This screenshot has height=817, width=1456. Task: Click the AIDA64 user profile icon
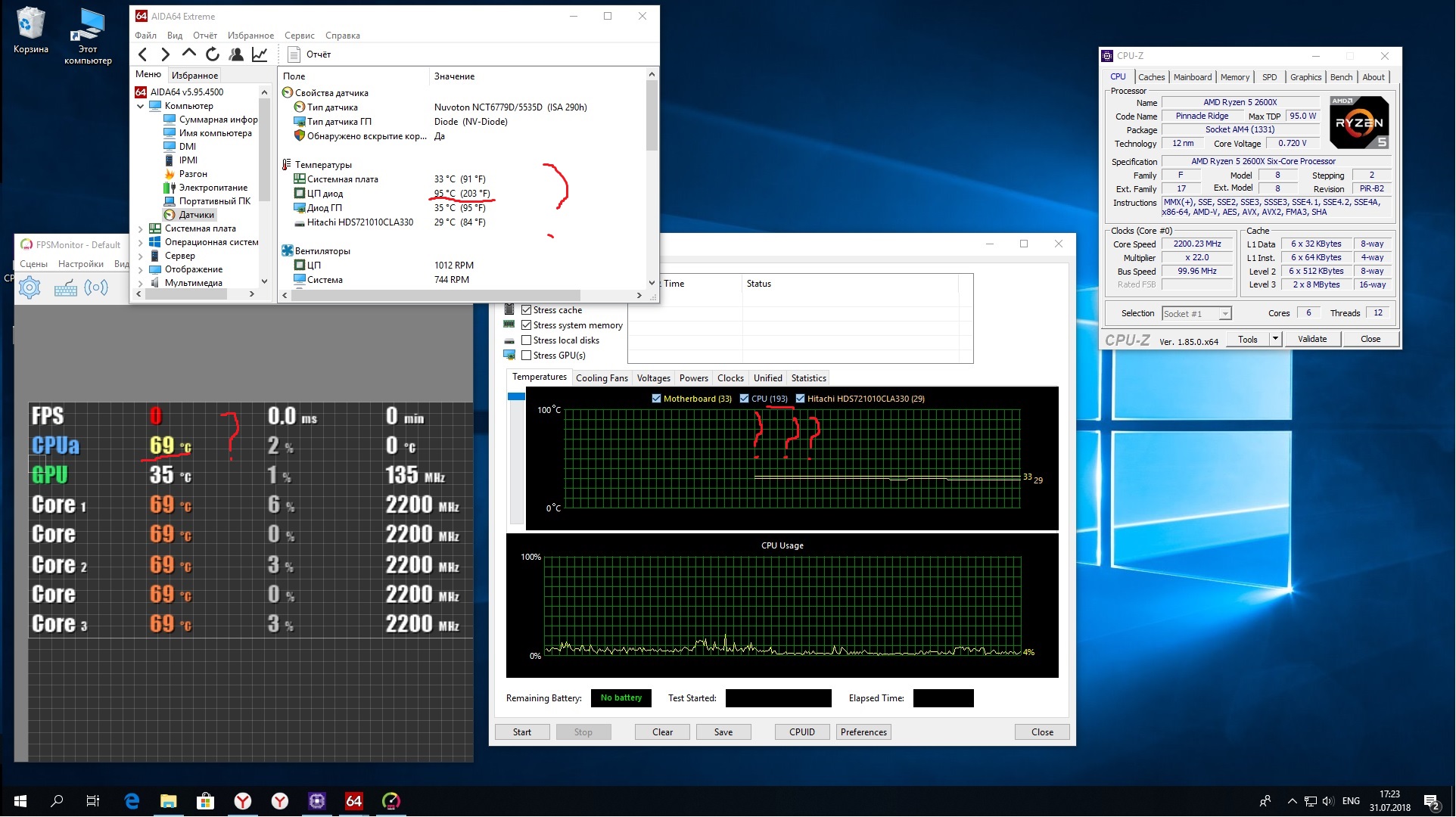pos(236,54)
